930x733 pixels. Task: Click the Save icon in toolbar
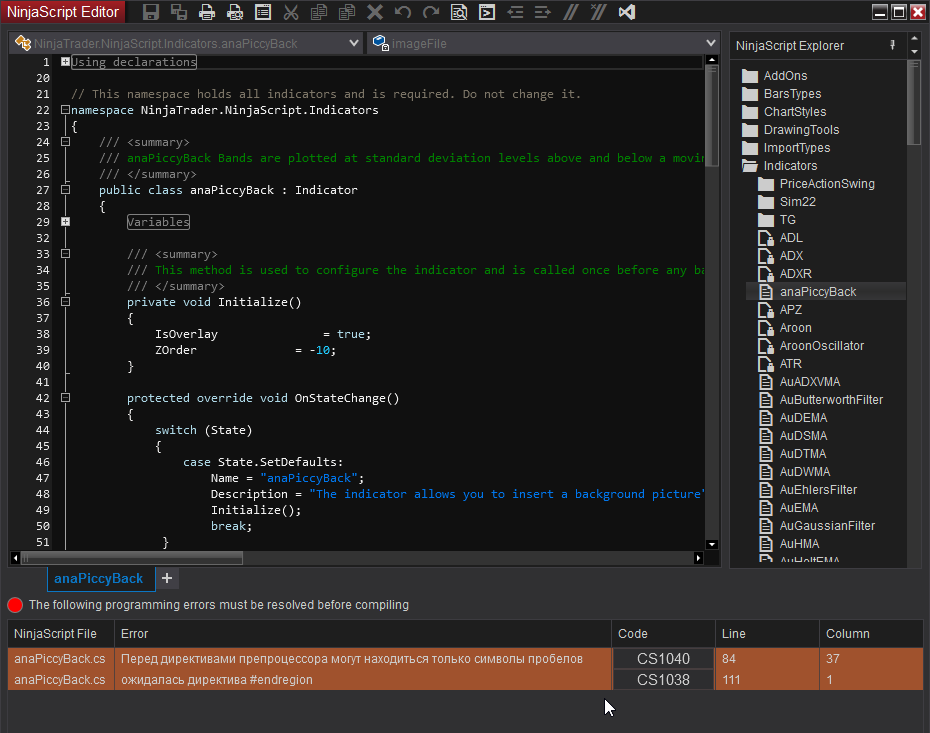(x=151, y=13)
